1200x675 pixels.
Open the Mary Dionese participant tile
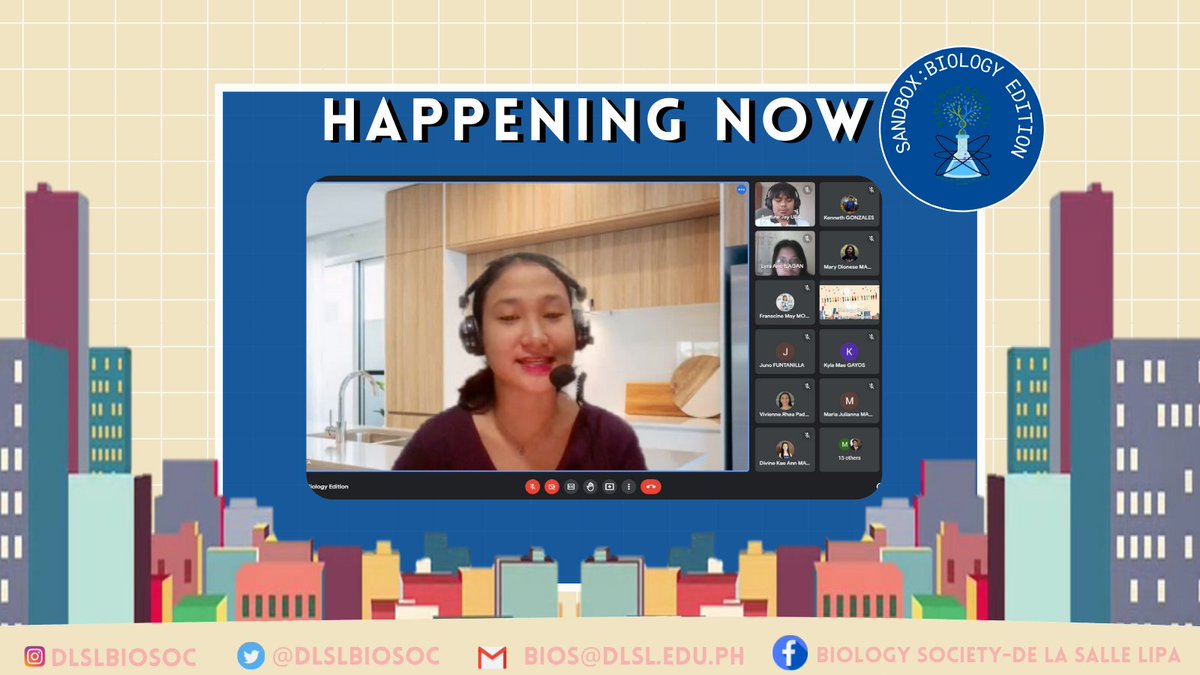(x=849, y=253)
